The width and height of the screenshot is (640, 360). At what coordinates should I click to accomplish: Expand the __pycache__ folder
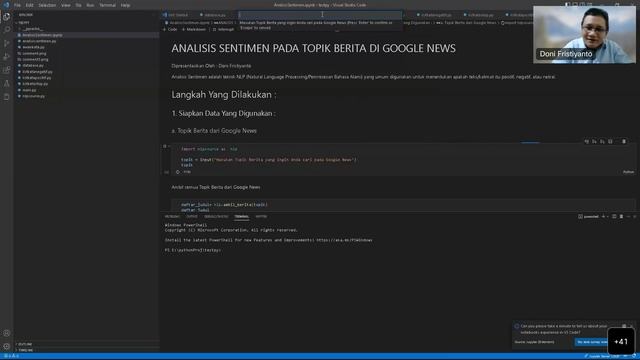(32, 29)
